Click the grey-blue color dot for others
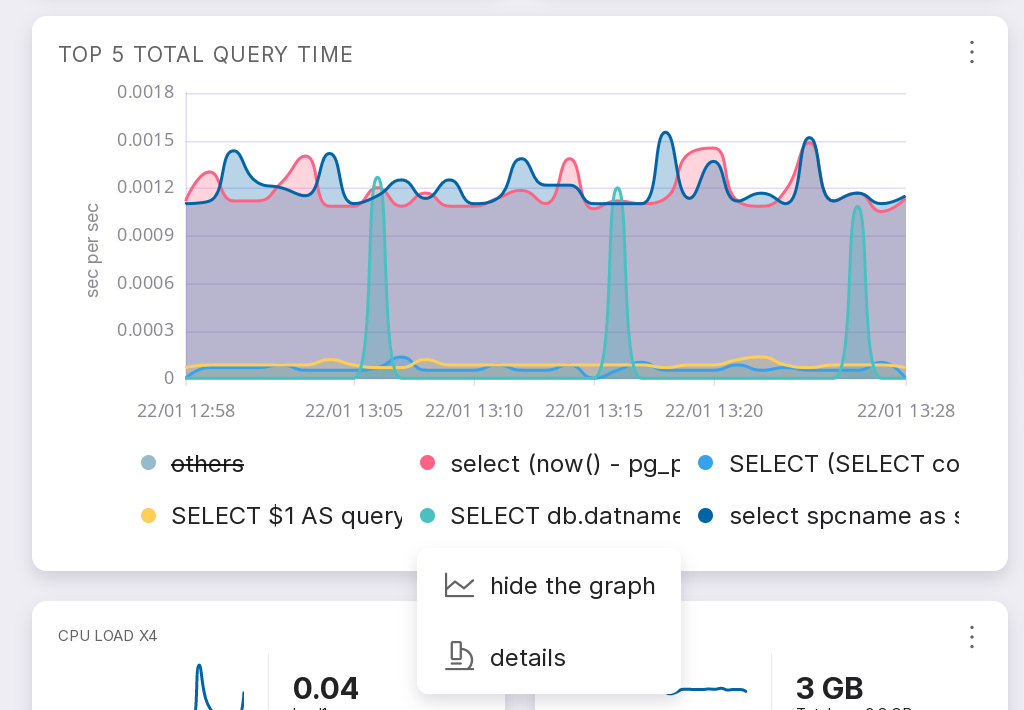 (x=149, y=463)
